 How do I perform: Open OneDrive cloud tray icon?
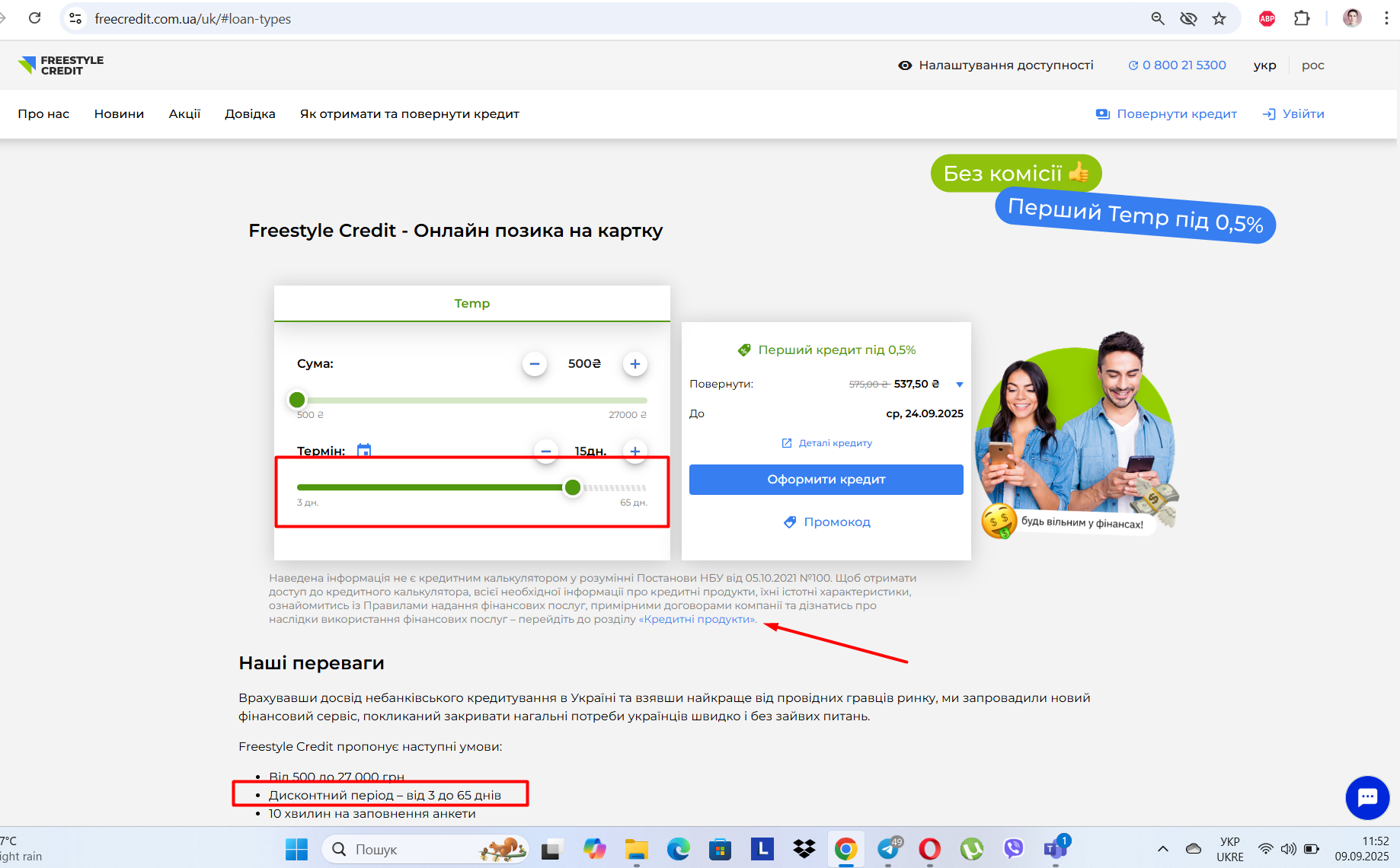pos(1194,849)
